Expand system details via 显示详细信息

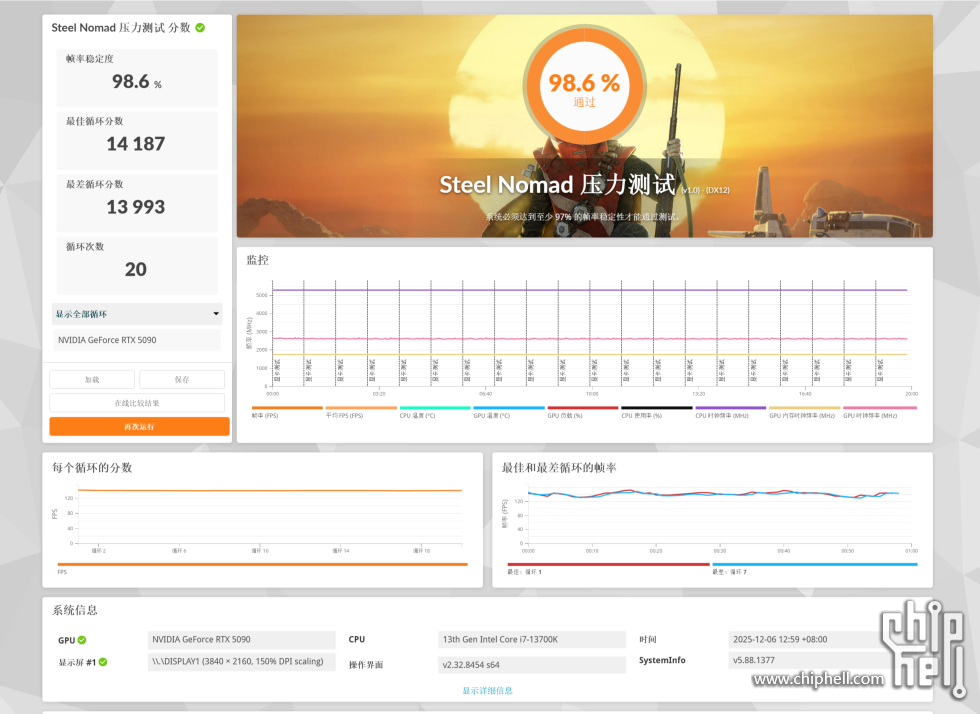click(487, 691)
